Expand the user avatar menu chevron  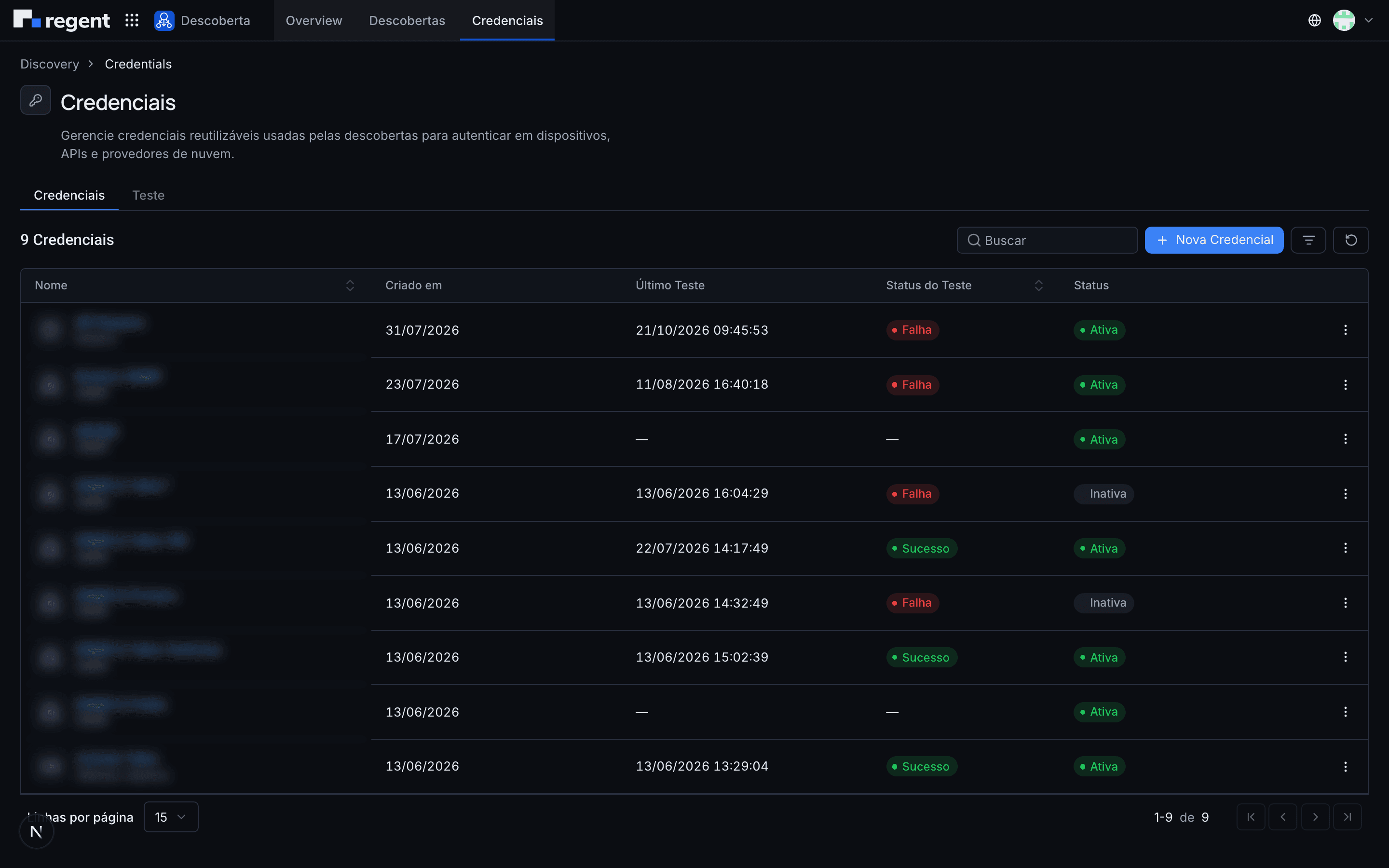(x=1369, y=21)
